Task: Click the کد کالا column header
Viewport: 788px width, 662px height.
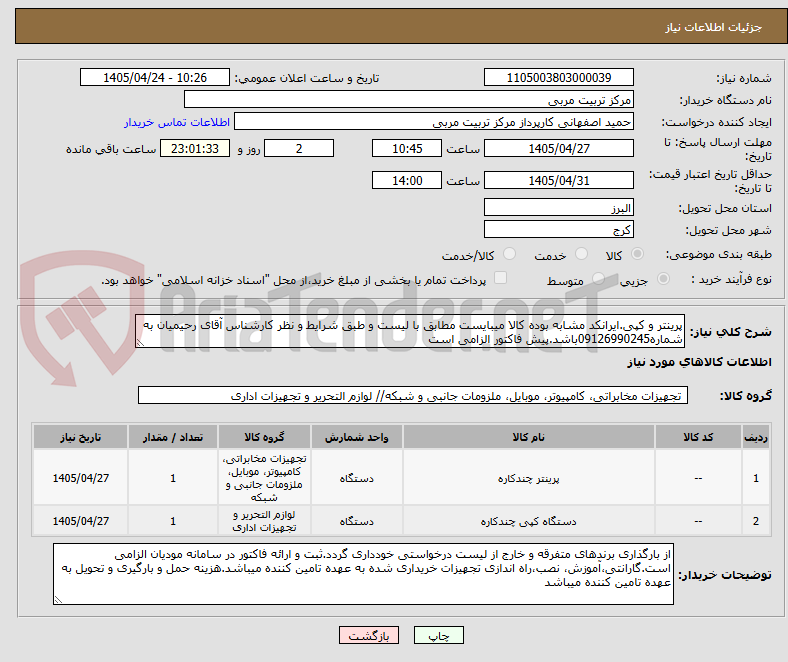Action: click(698, 437)
